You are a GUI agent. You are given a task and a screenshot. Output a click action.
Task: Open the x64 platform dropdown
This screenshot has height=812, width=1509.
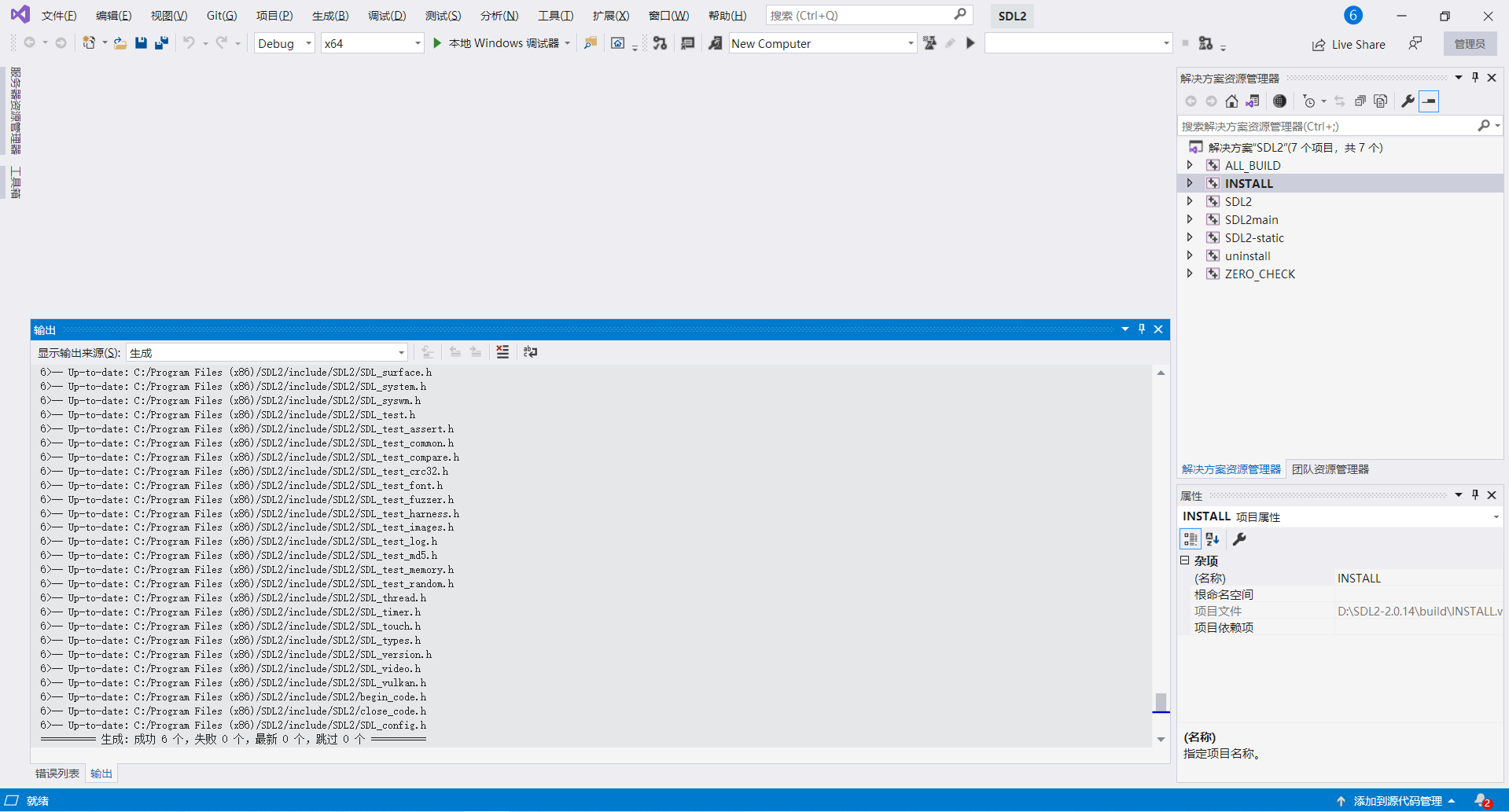tap(373, 43)
